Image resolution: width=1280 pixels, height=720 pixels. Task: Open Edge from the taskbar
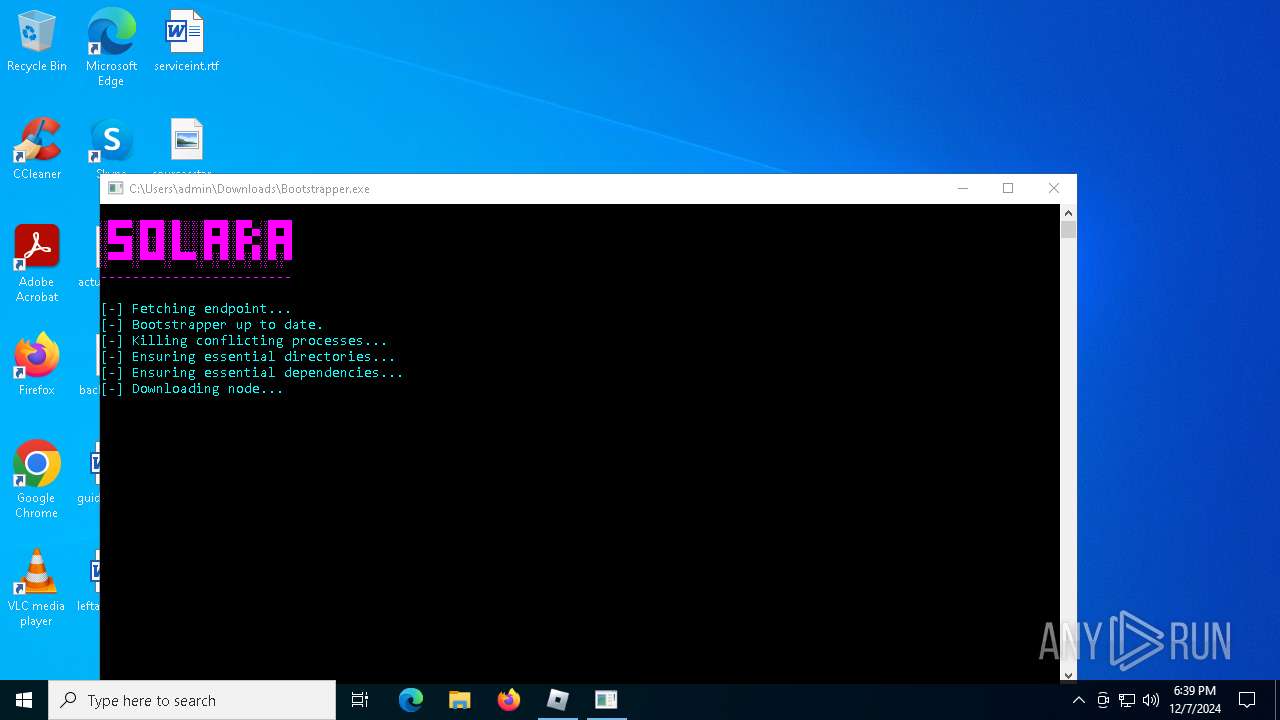coord(411,700)
